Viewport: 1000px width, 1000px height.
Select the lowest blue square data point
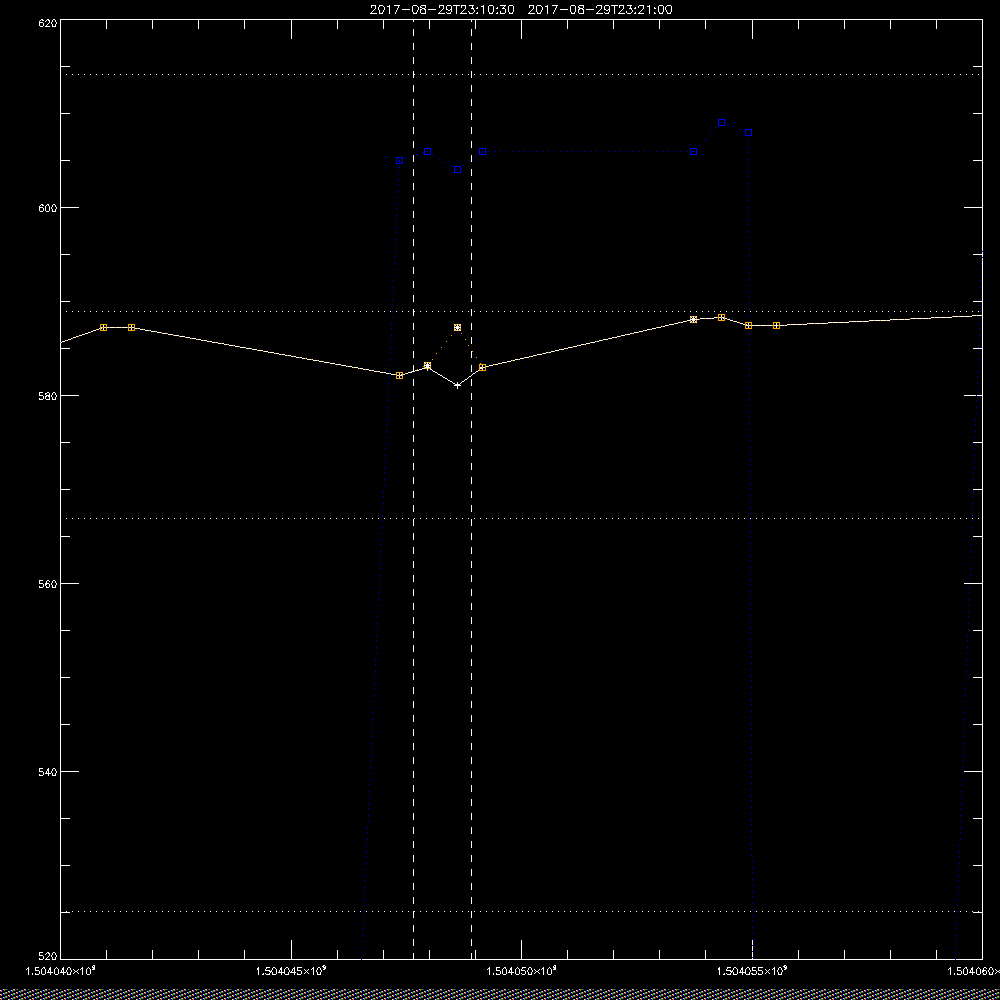[457, 170]
